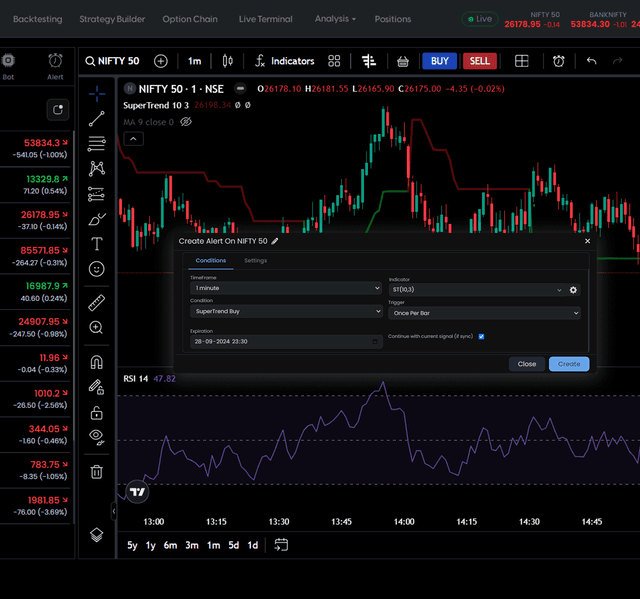Screen dimensions: 640x599
Task: Click the red SELL button
Action: click(x=479, y=61)
